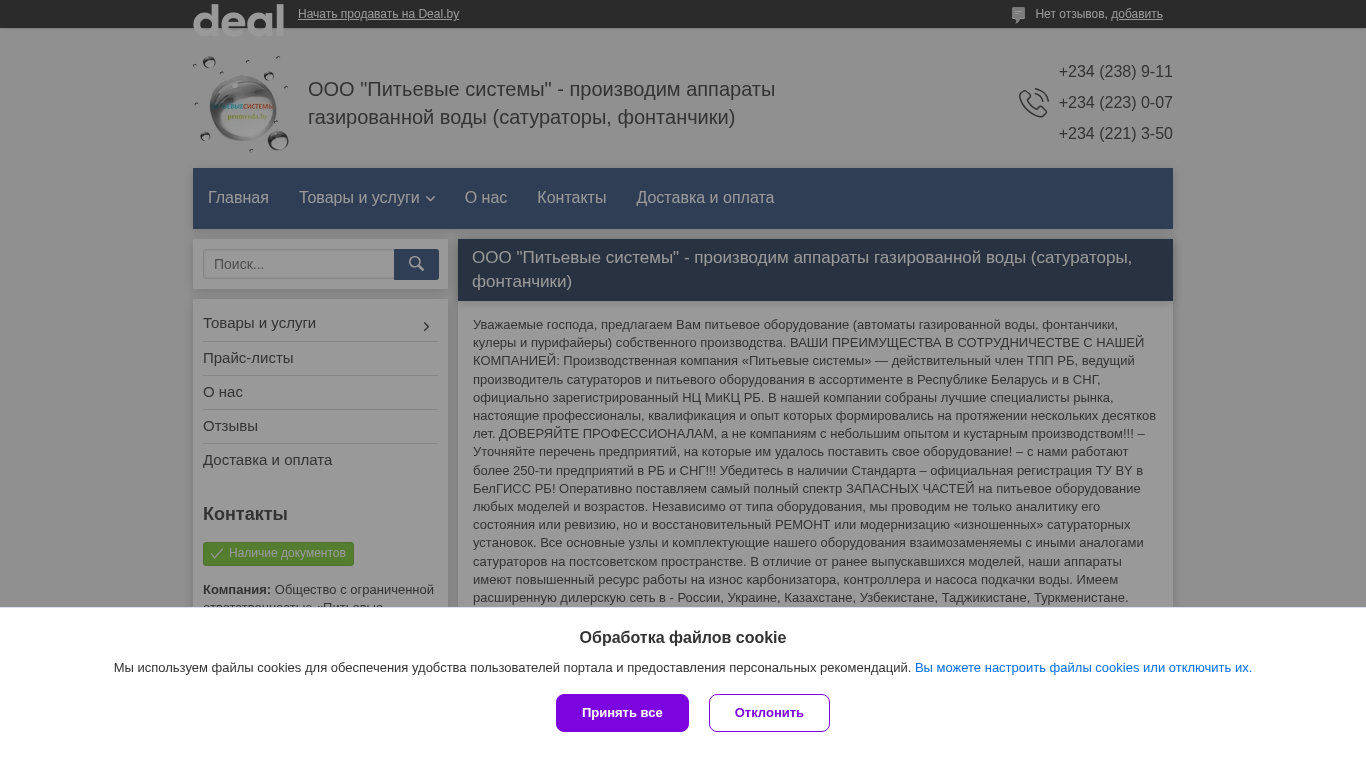Go to Контакты navigation item
The height and width of the screenshot is (768, 1366).
click(x=571, y=198)
